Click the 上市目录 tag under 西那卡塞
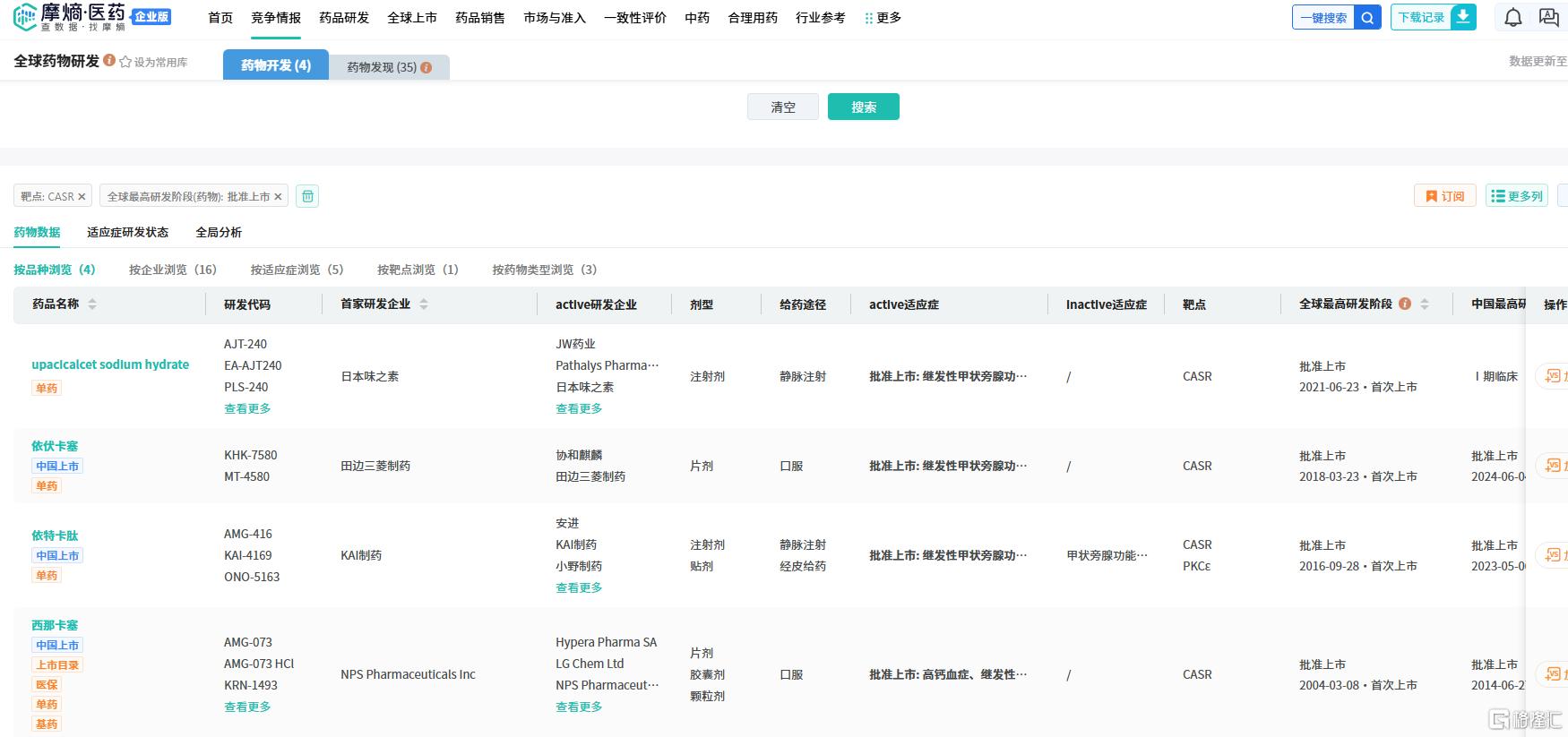Image resolution: width=1568 pixels, height=737 pixels. [x=57, y=664]
